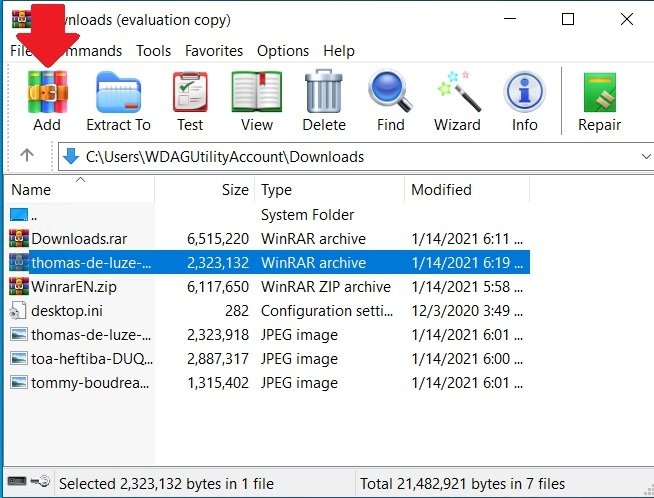Image resolution: width=654 pixels, height=498 pixels.
Task: Click the Delete trash can icon
Action: (x=324, y=91)
